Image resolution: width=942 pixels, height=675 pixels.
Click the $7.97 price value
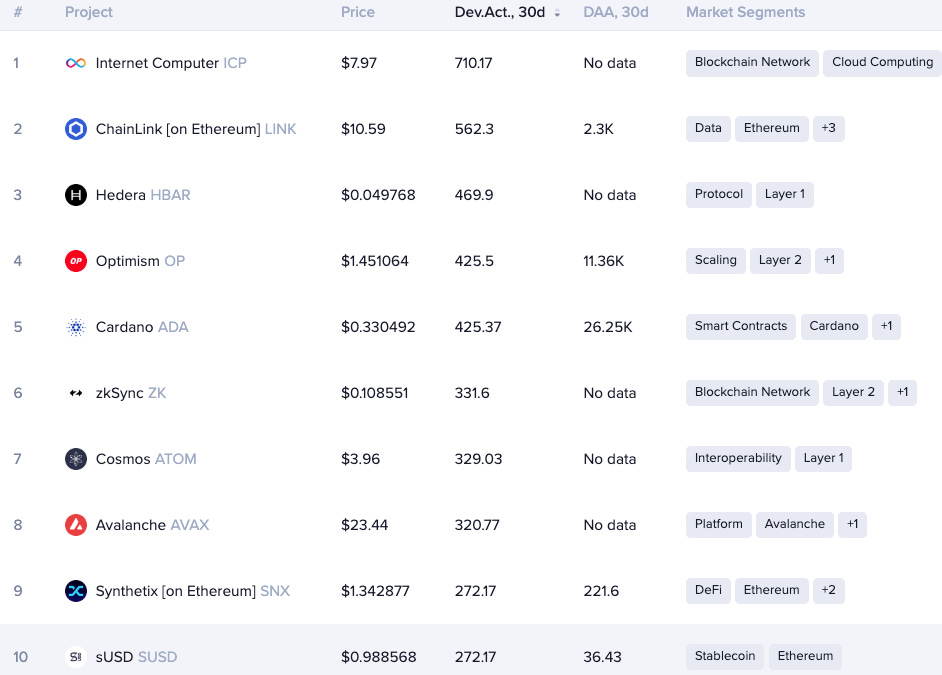pos(359,63)
